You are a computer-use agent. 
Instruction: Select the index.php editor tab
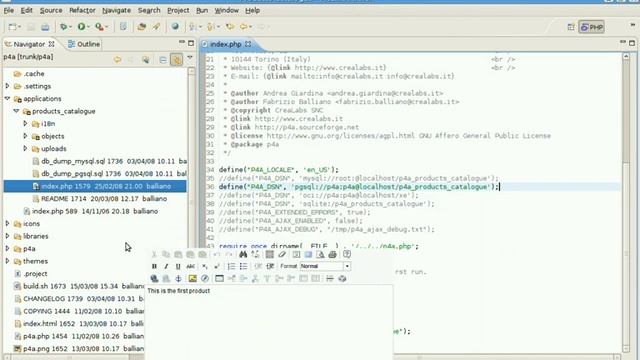coord(226,44)
